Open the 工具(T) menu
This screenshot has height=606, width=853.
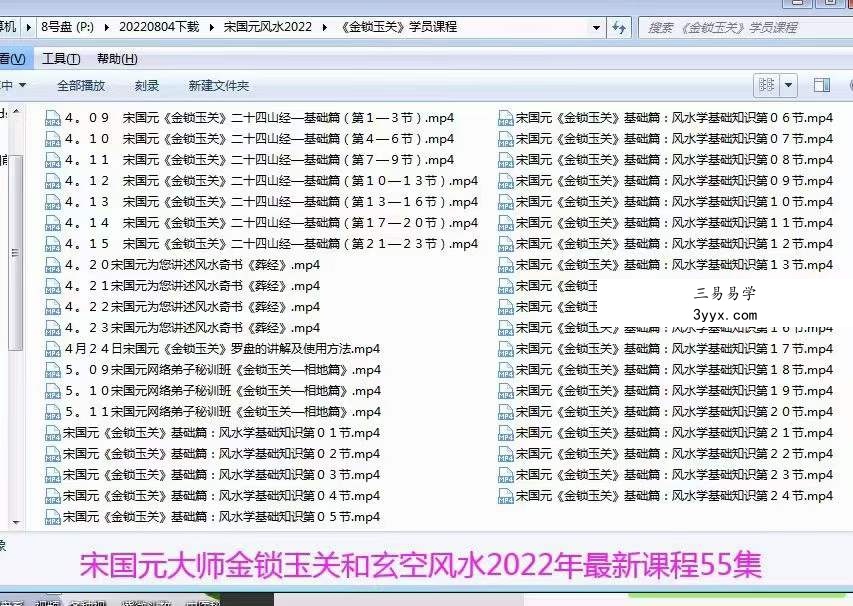[61, 59]
